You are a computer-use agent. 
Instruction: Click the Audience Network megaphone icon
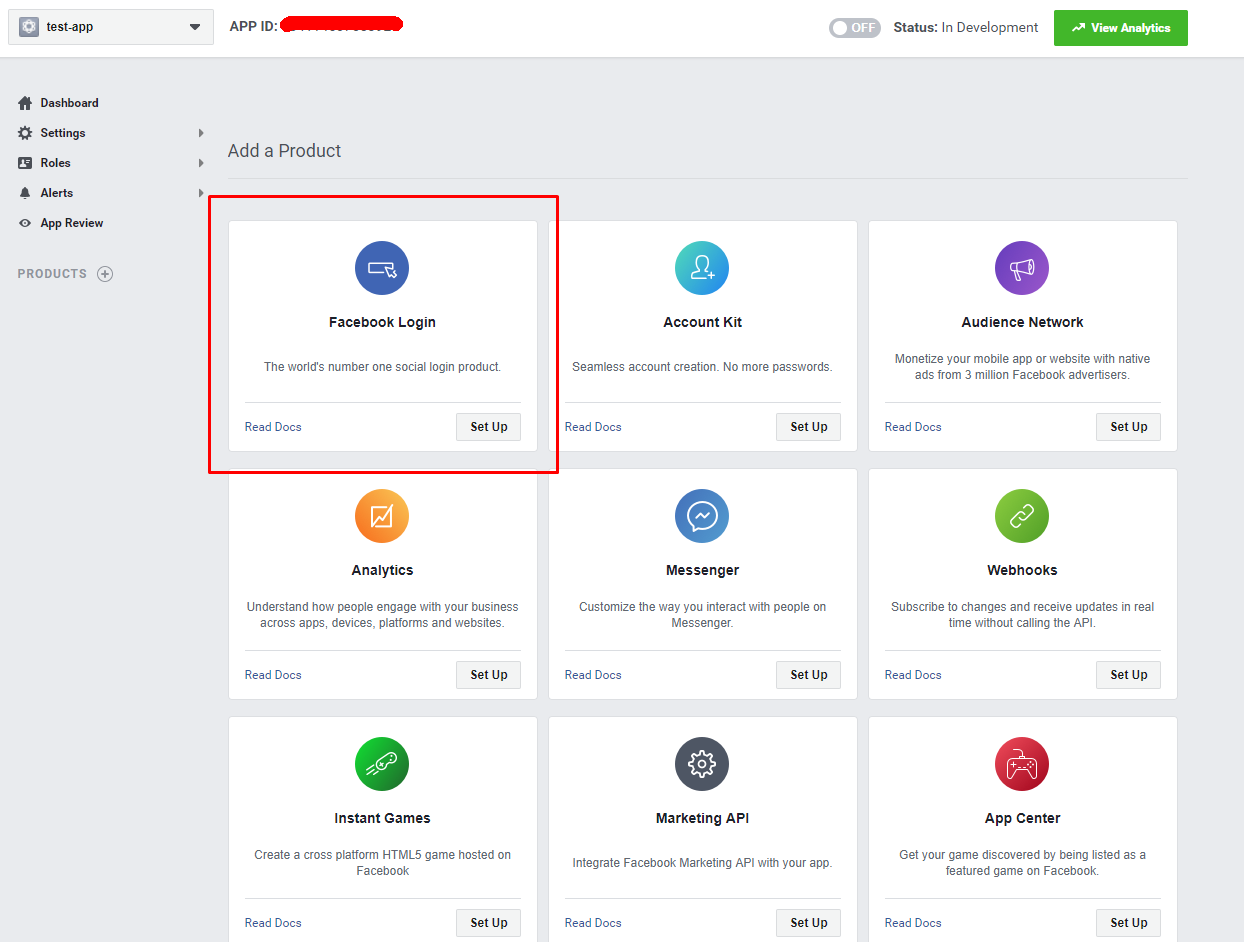click(1022, 268)
